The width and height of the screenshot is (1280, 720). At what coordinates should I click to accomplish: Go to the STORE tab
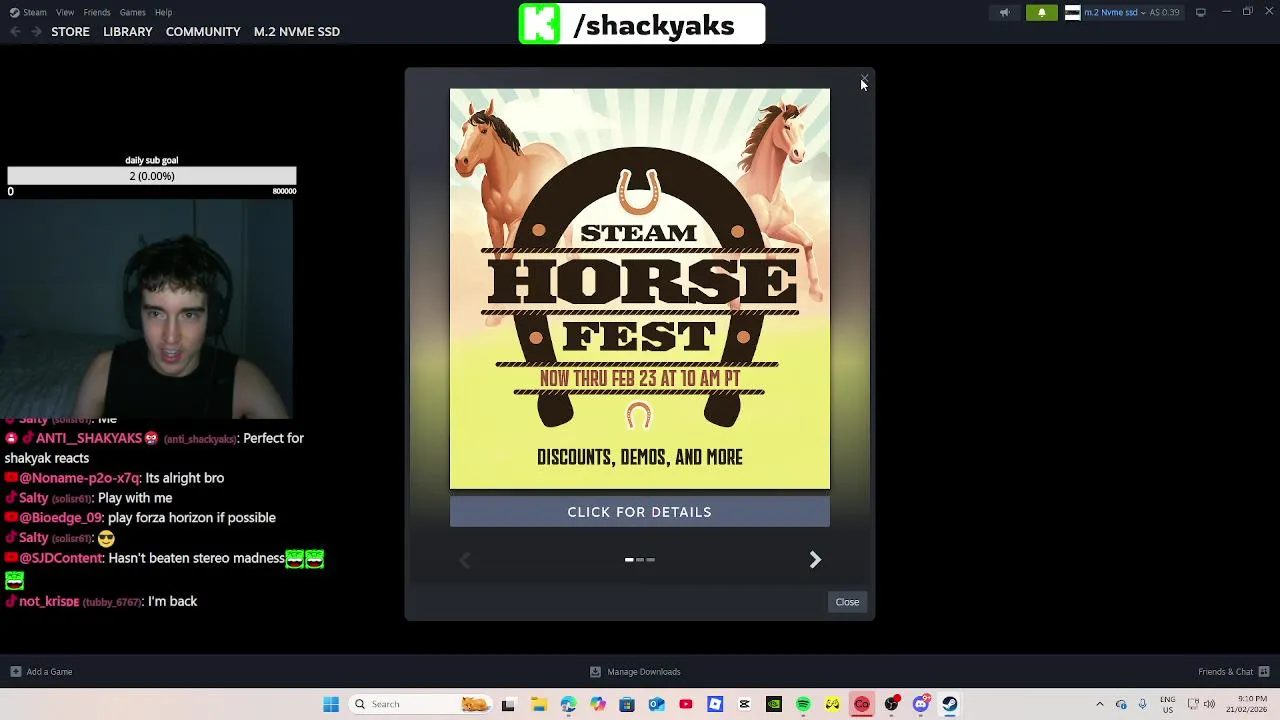click(70, 31)
